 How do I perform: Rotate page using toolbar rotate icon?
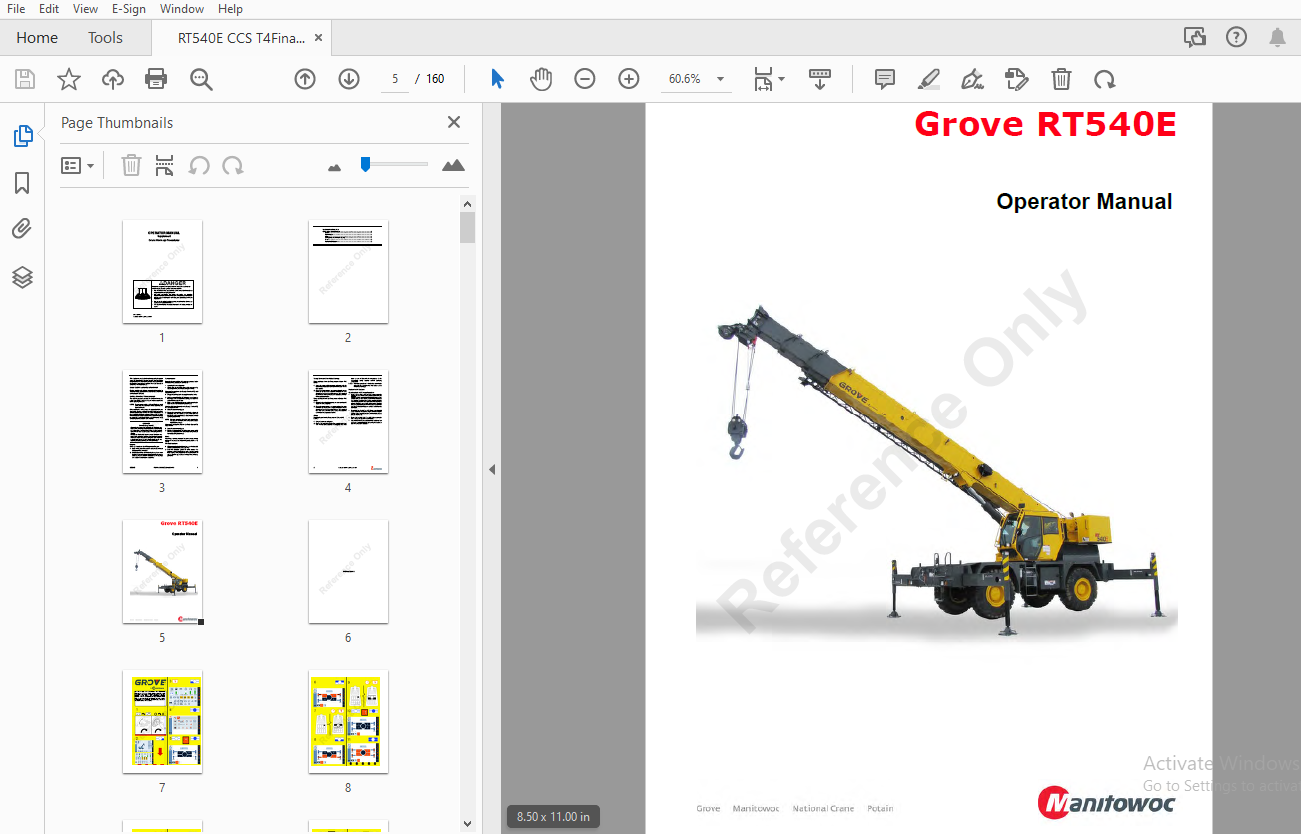pos(1105,79)
